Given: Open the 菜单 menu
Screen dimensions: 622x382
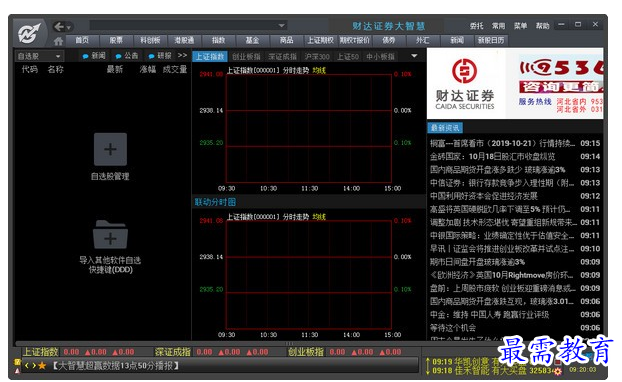Looking at the screenshot, I should 520,26.
